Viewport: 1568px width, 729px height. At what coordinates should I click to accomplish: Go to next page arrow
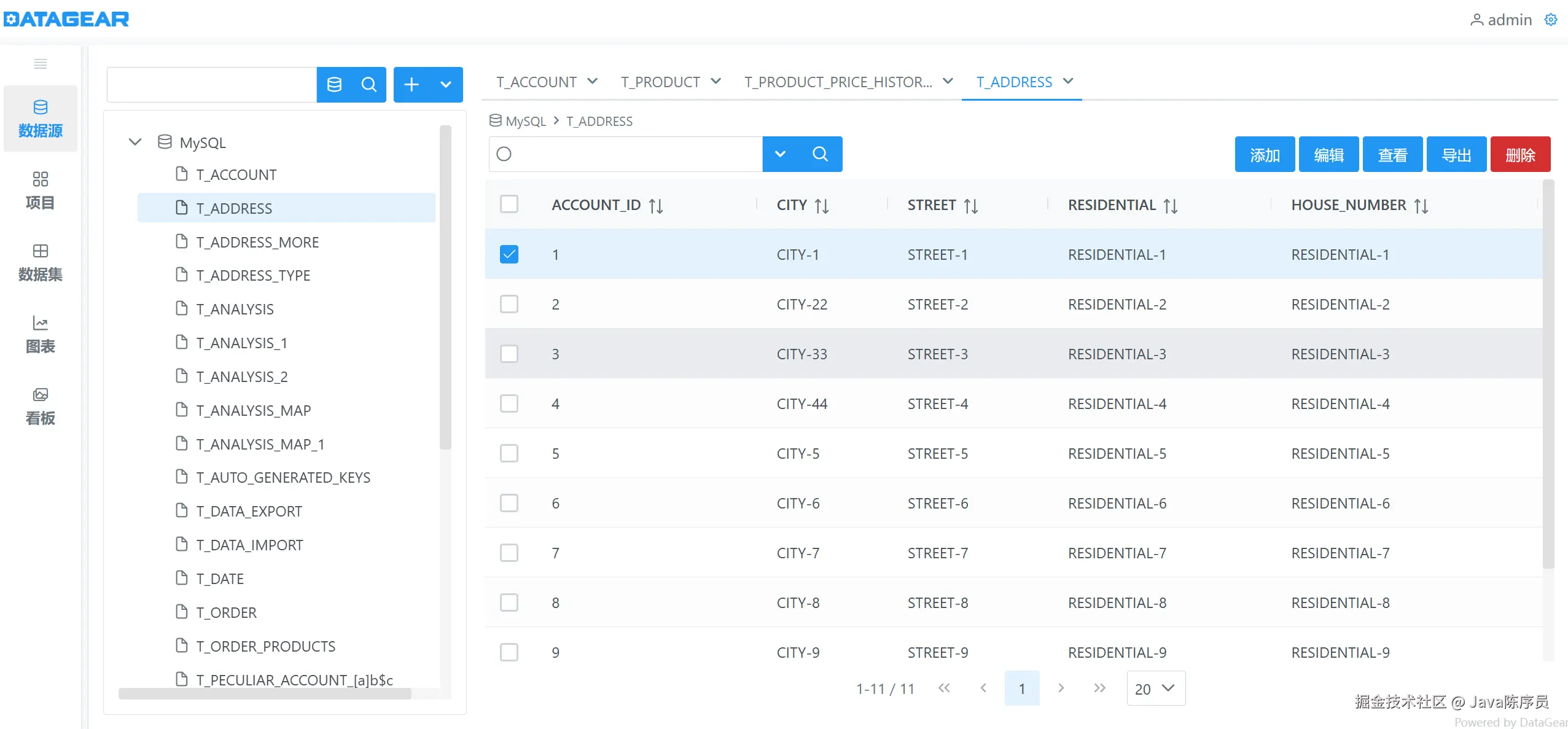pos(1061,688)
